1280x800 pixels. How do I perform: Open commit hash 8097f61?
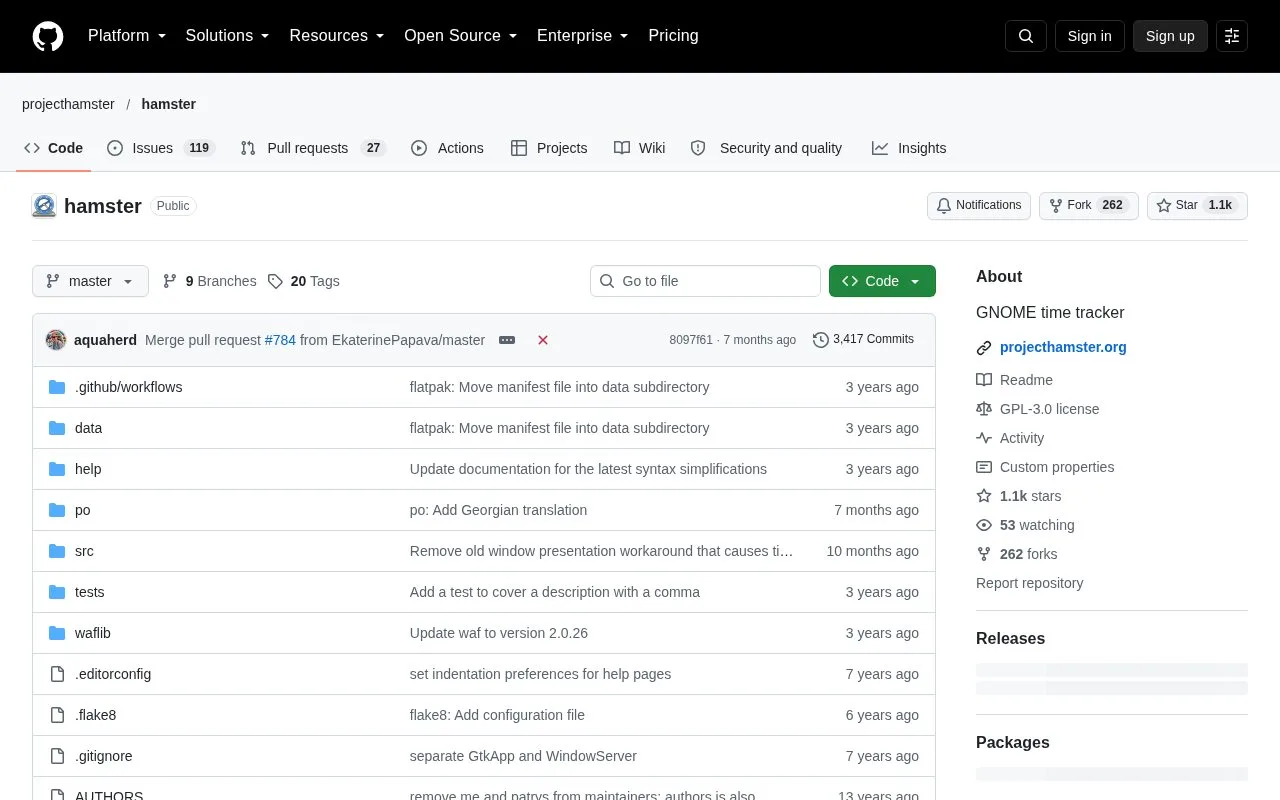coord(691,340)
